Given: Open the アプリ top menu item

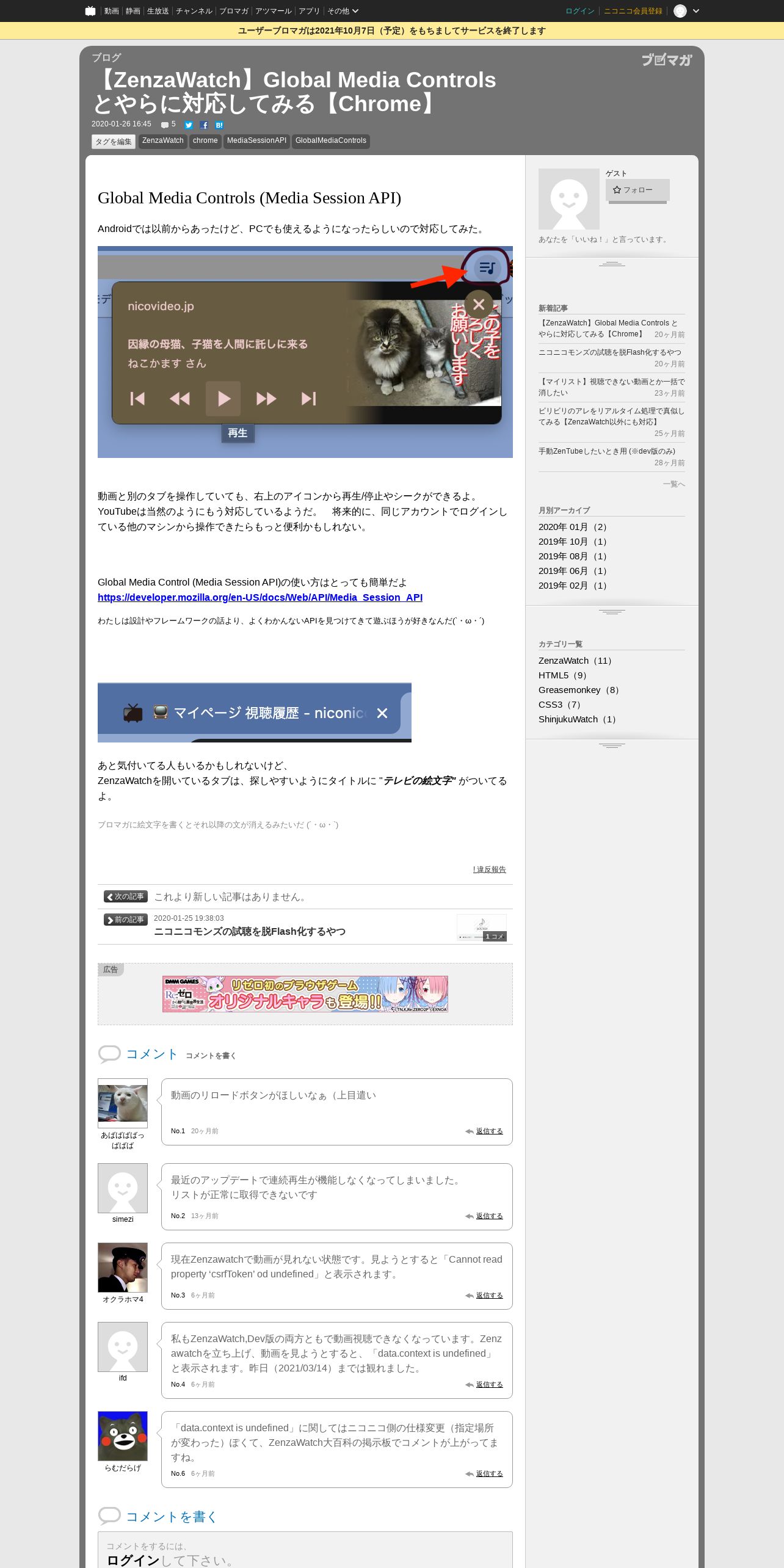Looking at the screenshot, I should pyautogui.click(x=309, y=11).
